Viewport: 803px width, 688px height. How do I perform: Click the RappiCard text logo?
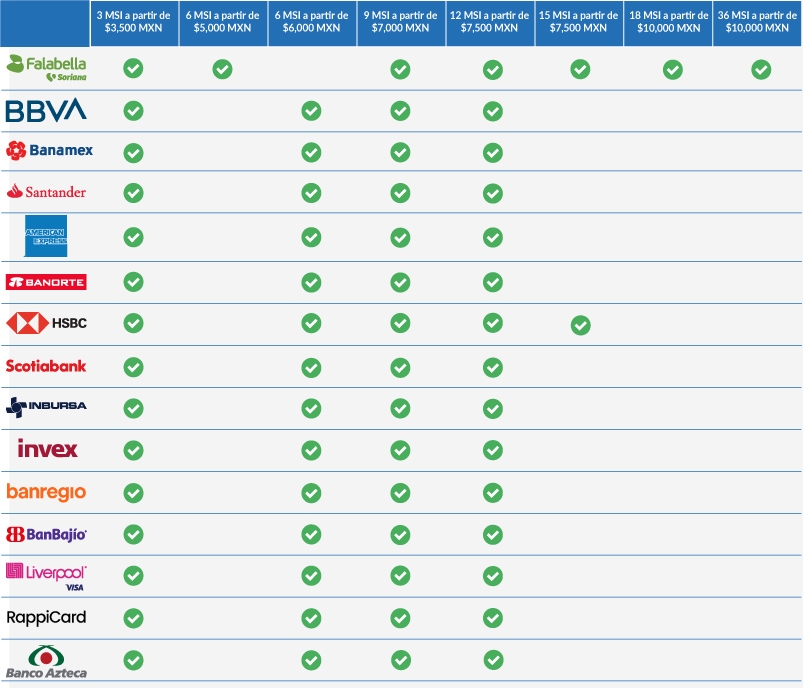tap(46, 617)
